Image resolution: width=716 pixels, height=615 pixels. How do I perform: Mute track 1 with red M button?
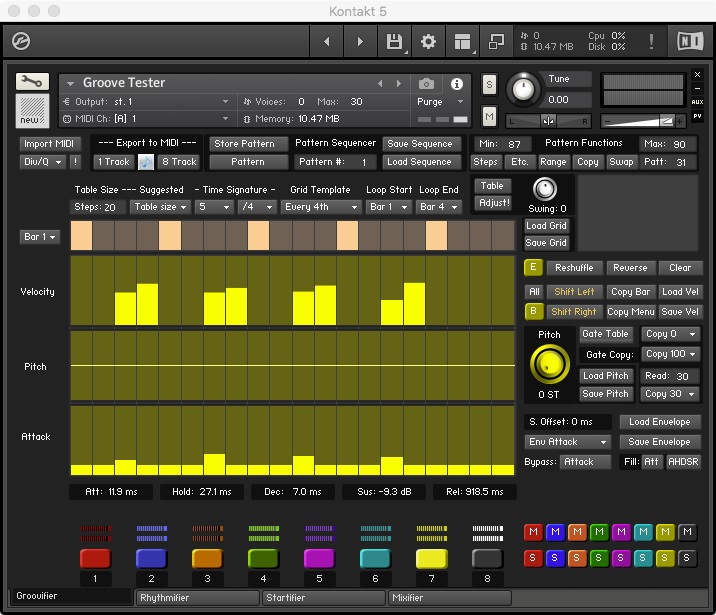coord(533,532)
